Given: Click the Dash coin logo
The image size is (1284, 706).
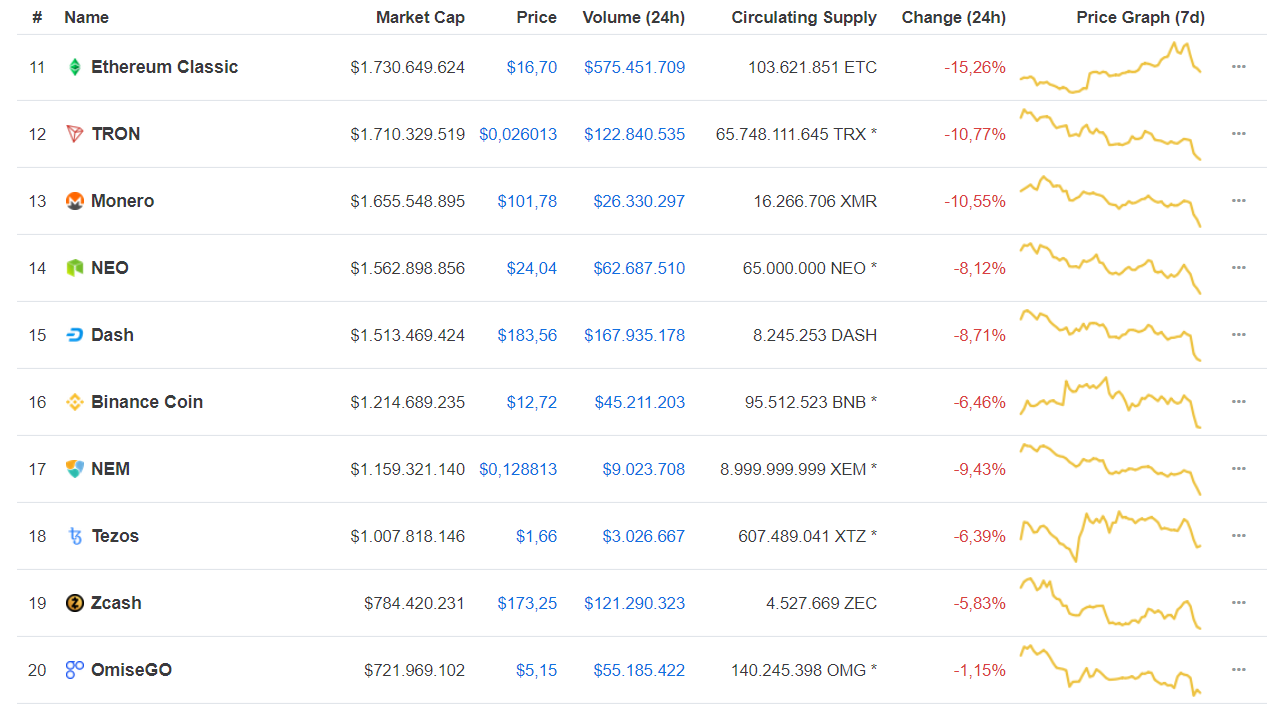Looking at the screenshot, I should (x=74, y=334).
